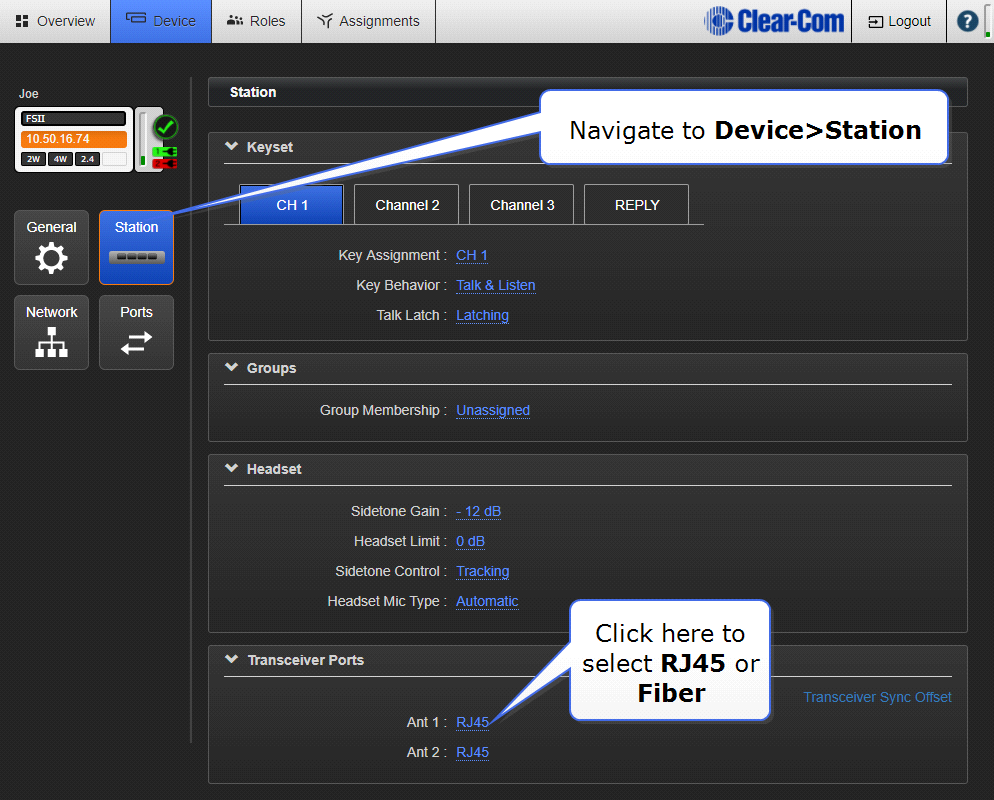The image size is (994, 800).
Task: Click the 2.4 indicator on device card
Action: [x=87, y=159]
